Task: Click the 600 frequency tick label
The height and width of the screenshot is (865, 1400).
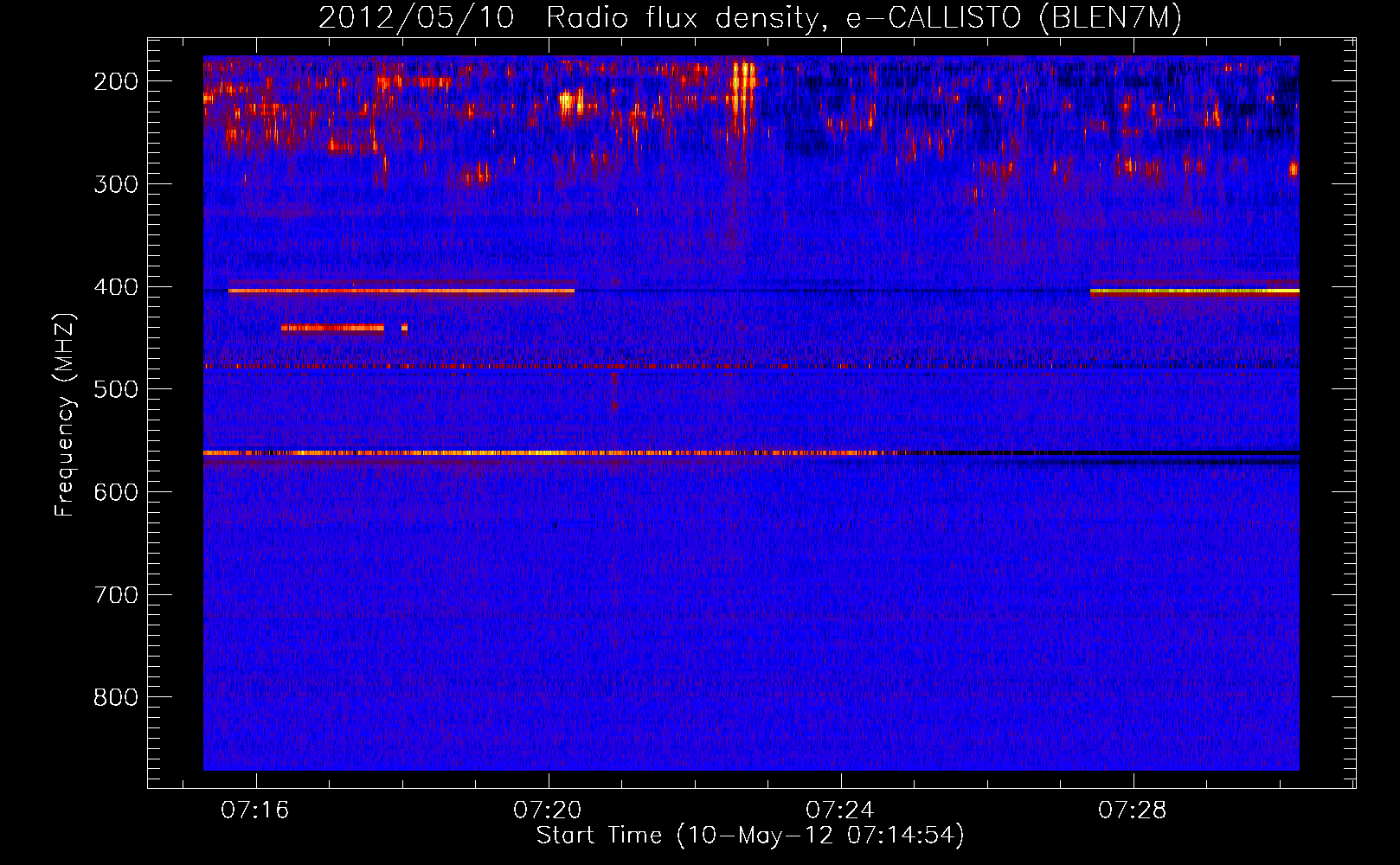Action: point(116,492)
